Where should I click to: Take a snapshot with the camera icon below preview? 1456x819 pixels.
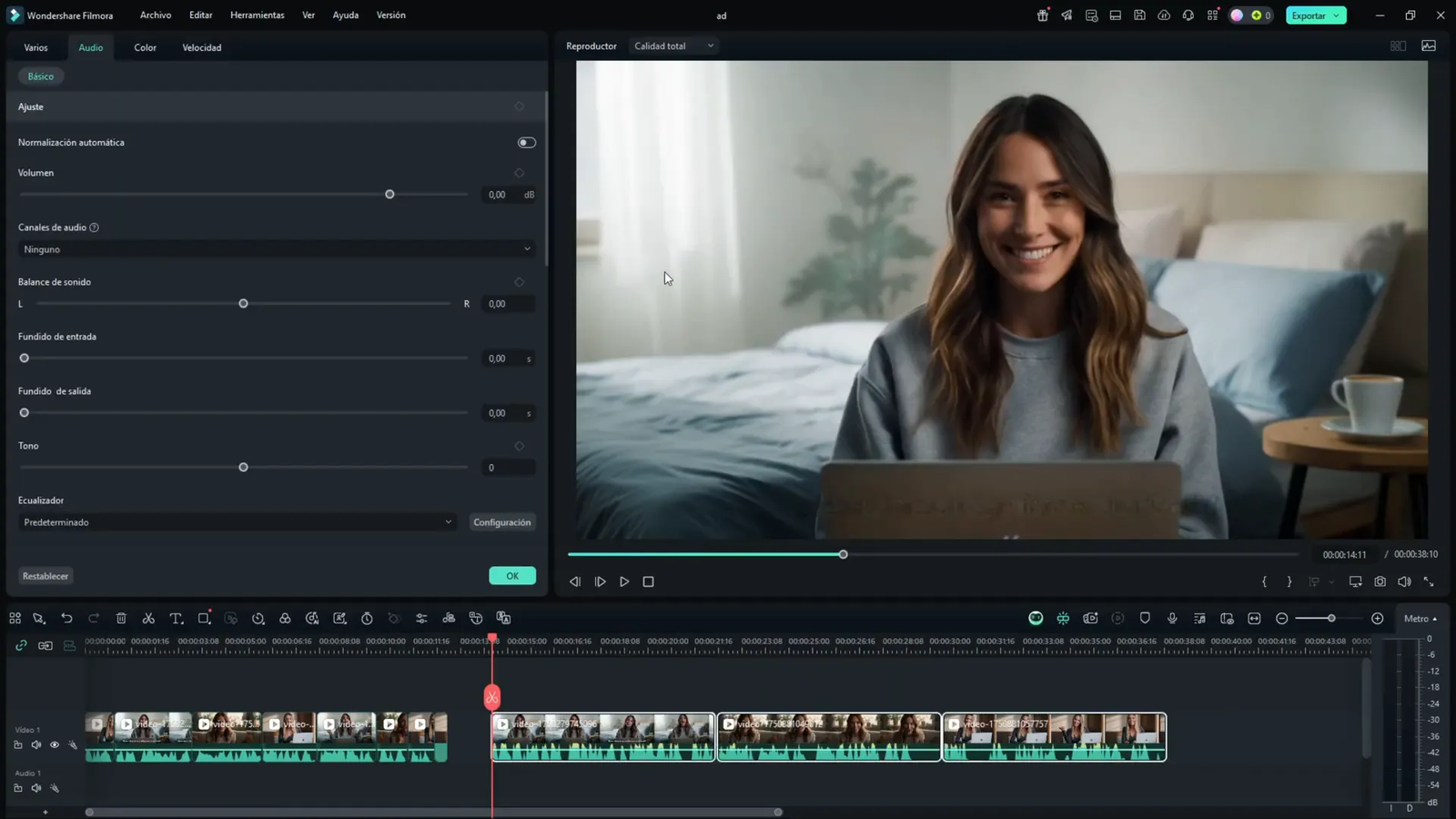tap(1380, 581)
